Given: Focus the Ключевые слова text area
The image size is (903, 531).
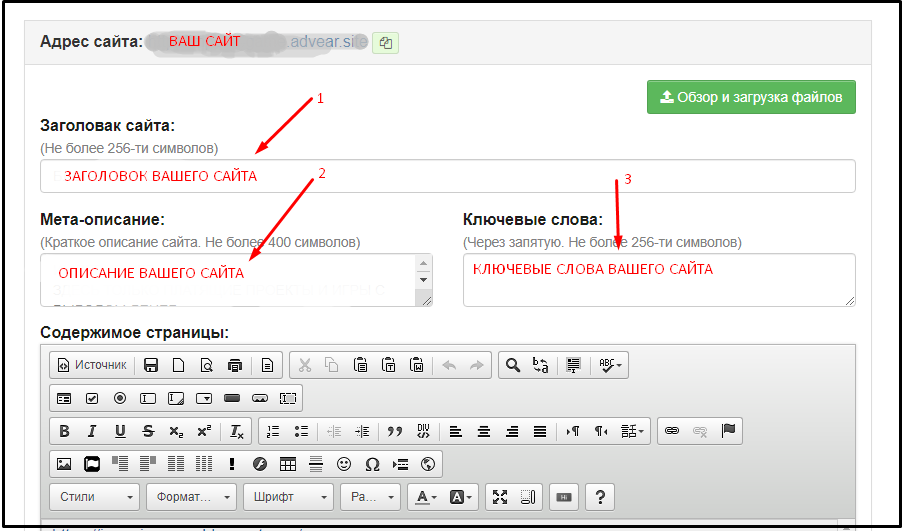Looking at the screenshot, I should tap(659, 280).
